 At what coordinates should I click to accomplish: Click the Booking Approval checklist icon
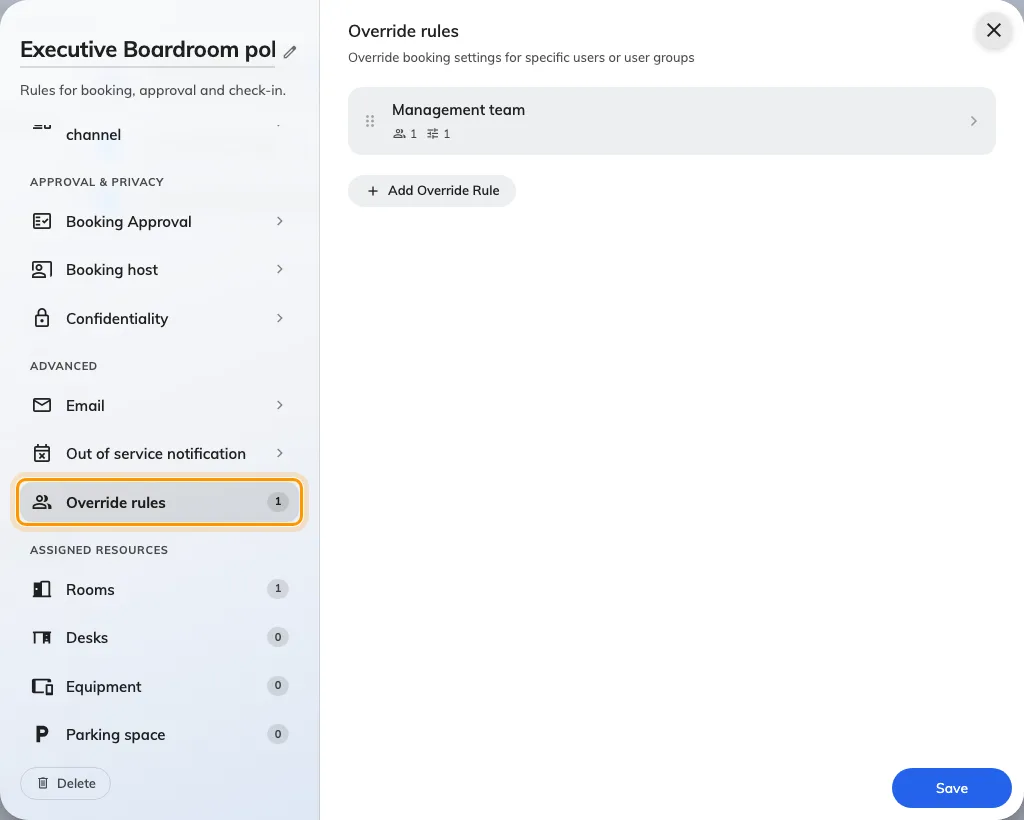click(42, 221)
